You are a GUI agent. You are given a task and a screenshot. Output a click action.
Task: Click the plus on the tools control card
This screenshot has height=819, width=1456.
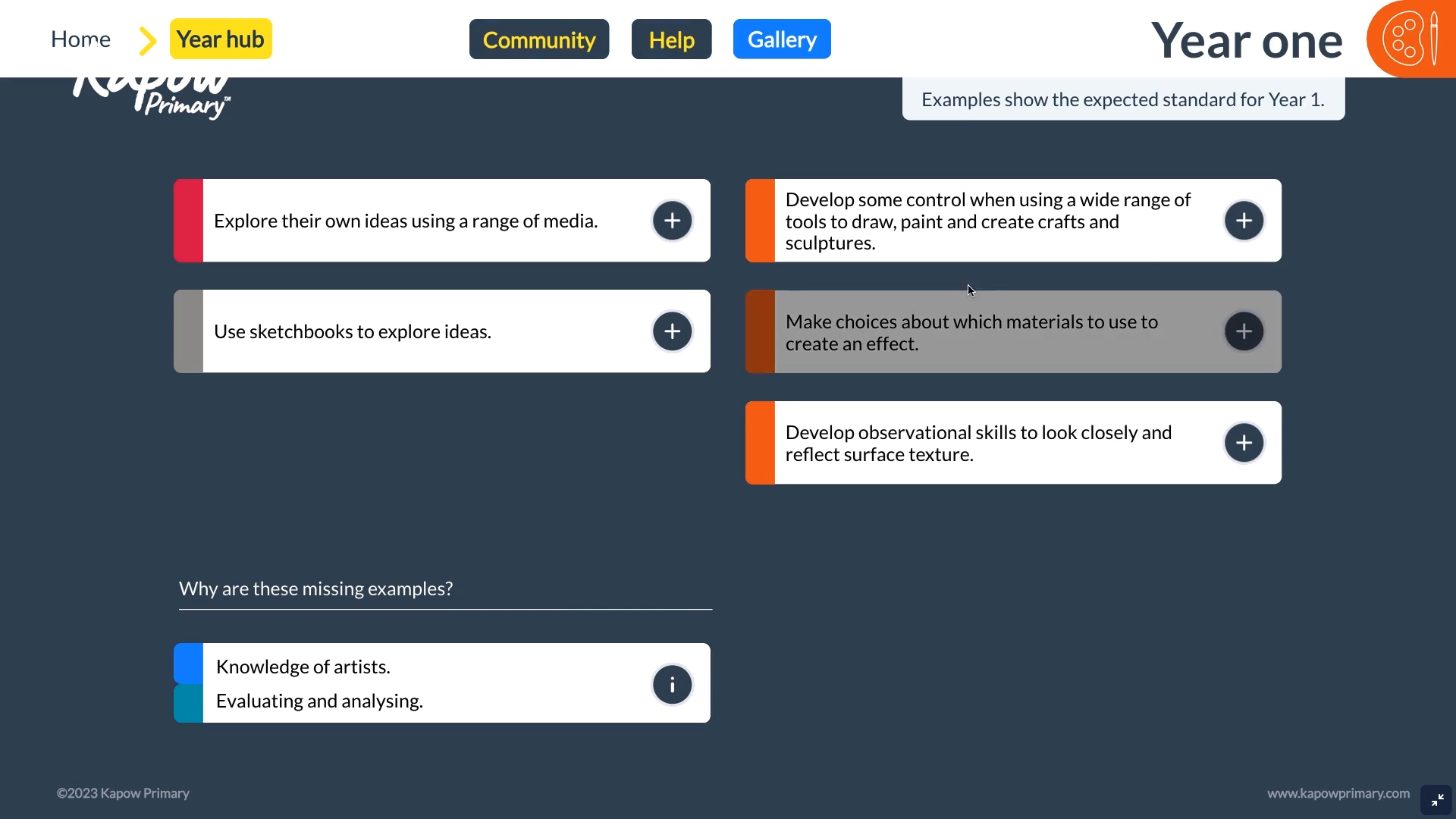pyautogui.click(x=1244, y=221)
